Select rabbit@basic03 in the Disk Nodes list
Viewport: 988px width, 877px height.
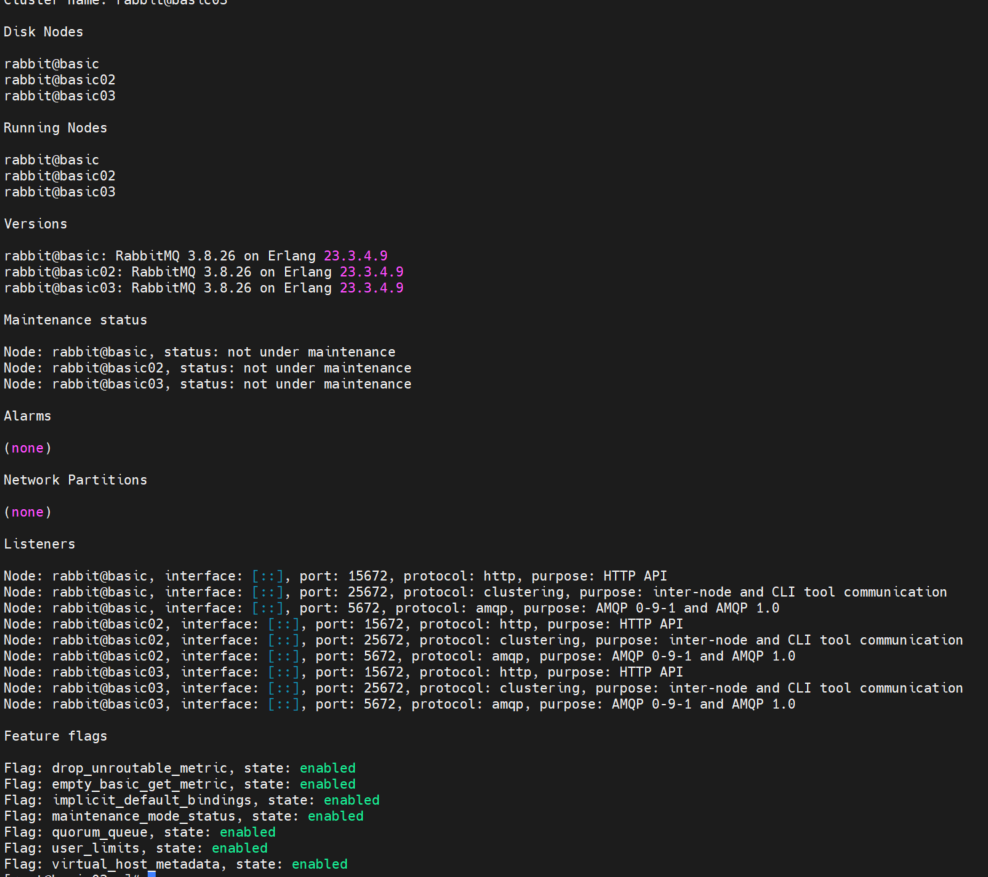pos(59,96)
